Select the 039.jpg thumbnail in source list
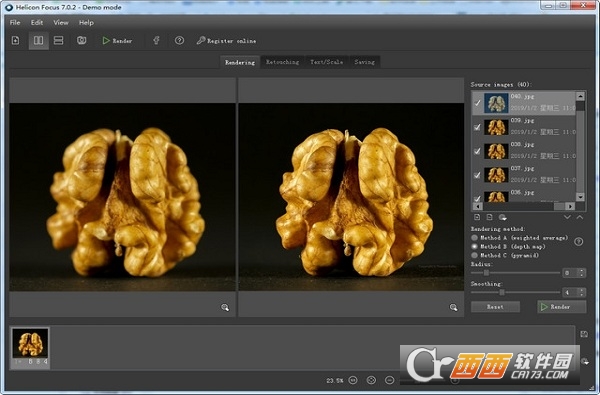This screenshot has width=600, height=395. coord(496,127)
